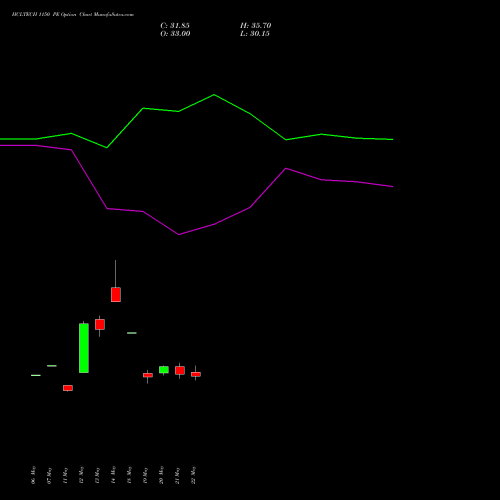Click the chart title text at top left

(x=73, y=15)
